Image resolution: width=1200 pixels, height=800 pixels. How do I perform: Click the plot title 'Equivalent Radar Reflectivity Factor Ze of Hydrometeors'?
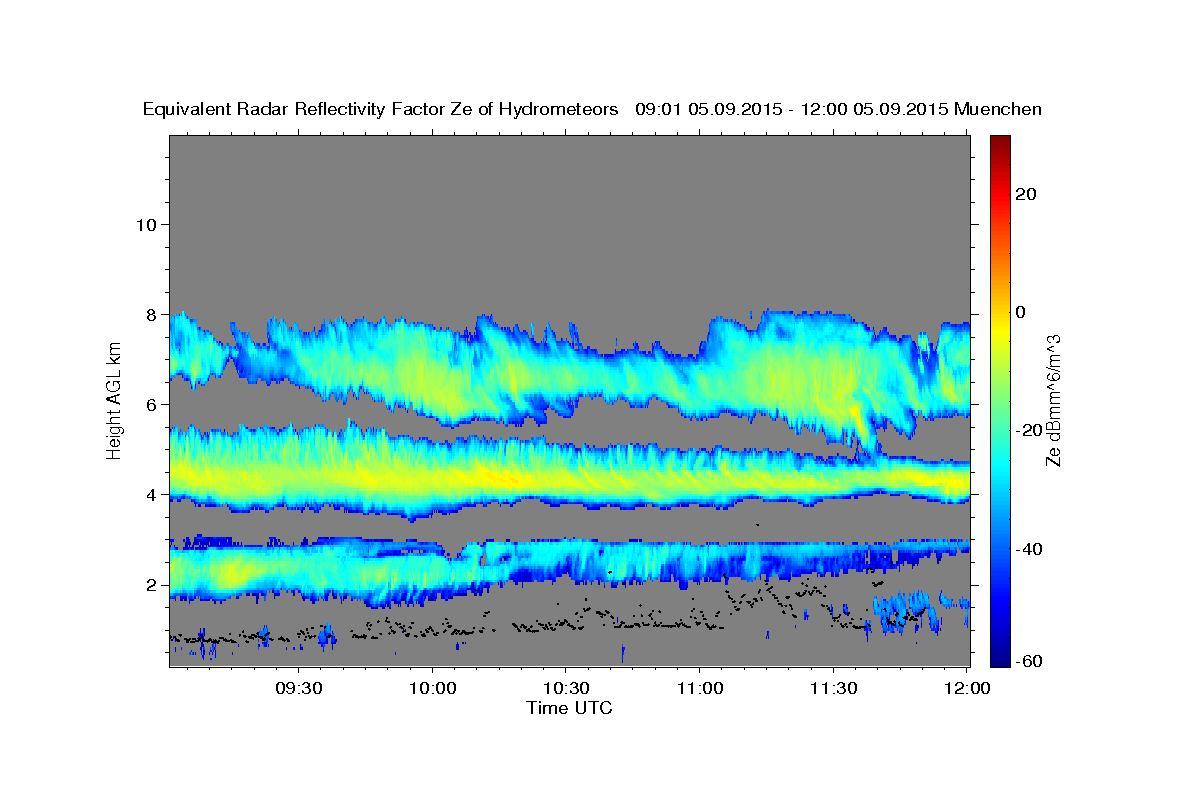[x=380, y=110]
